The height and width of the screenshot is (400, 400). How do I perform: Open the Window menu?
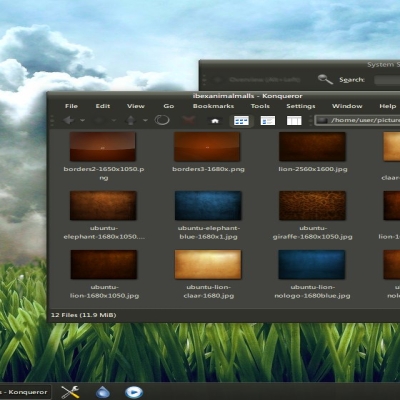(x=347, y=106)
